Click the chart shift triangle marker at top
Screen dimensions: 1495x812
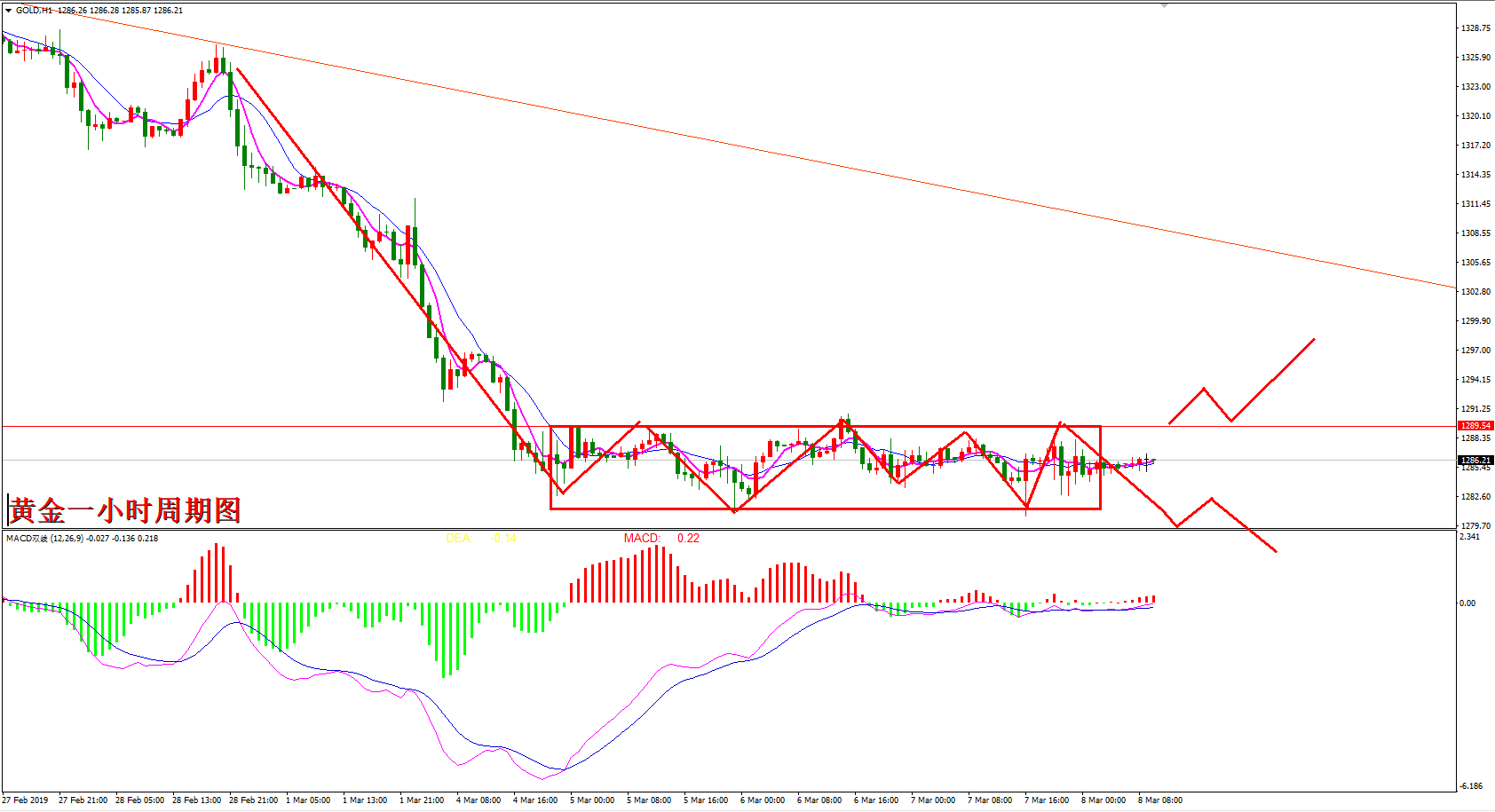point(1164,5)
